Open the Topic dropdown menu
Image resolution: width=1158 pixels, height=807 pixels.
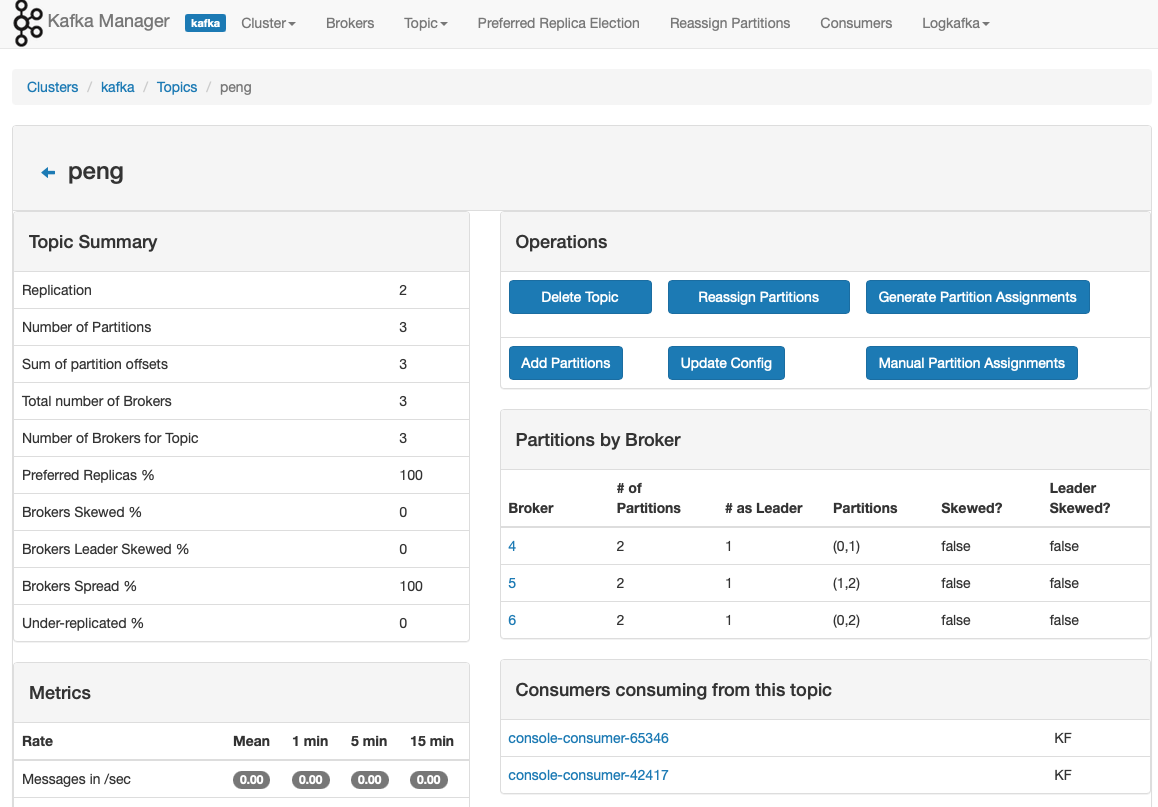(x=425, y=23)
